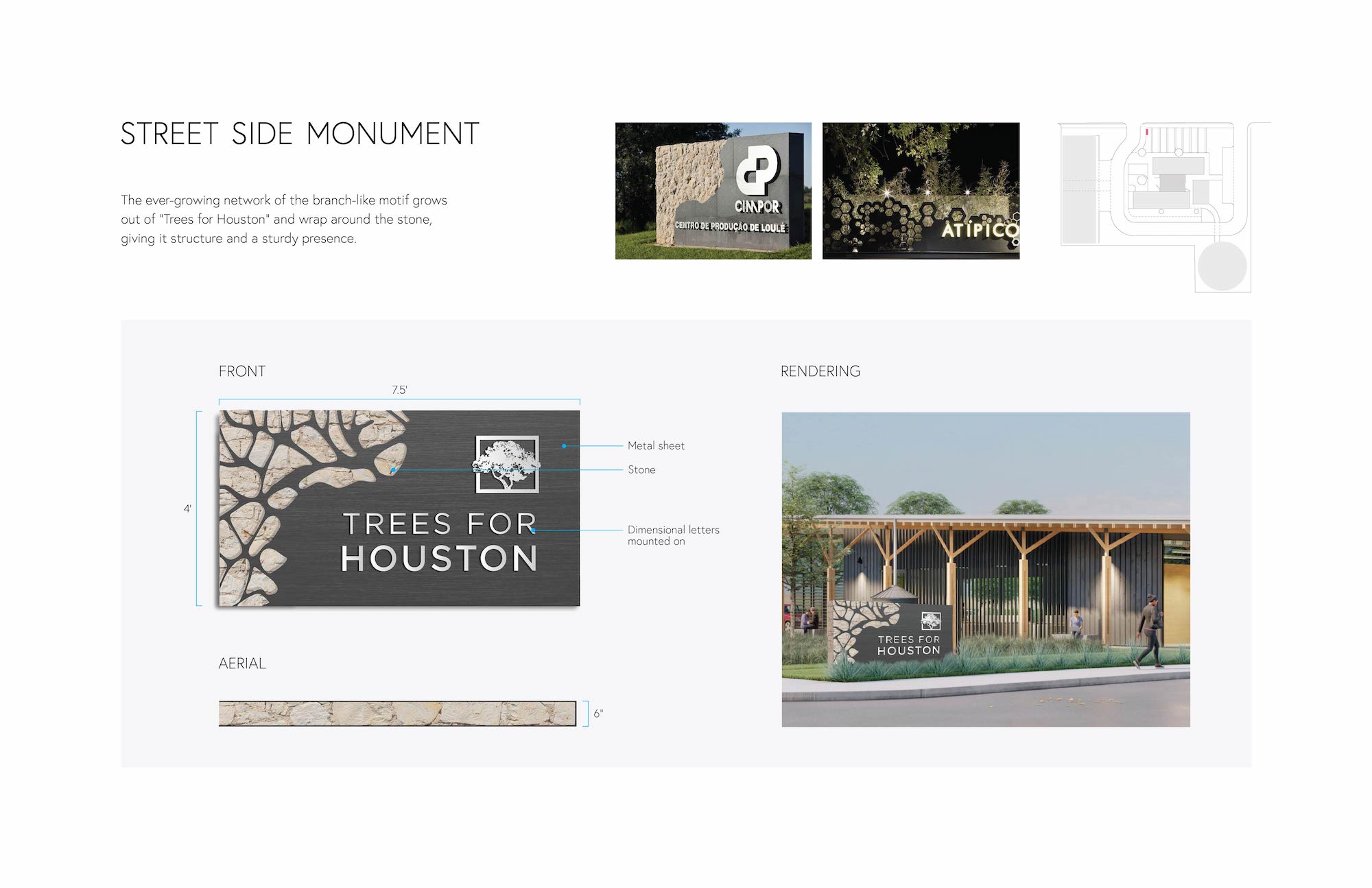Open the pavilion rendering image
The height and width of the screenshot is (888, 1372).
986,570
